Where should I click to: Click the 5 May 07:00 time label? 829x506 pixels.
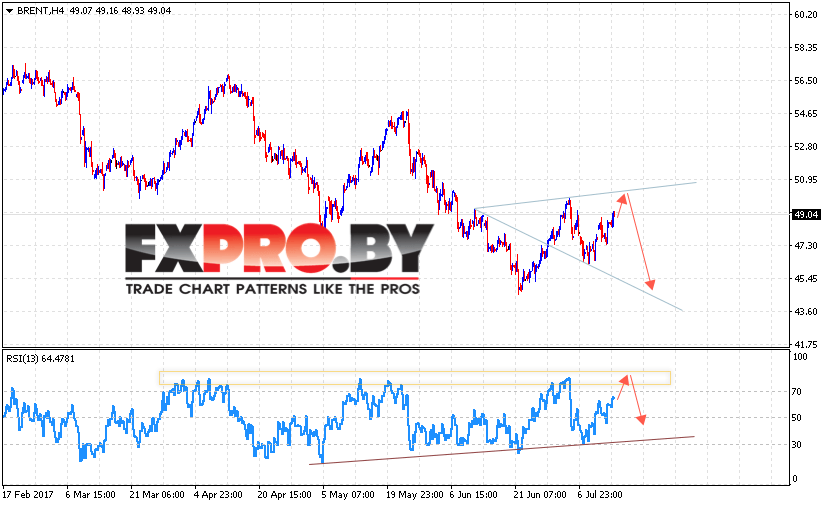pos(349,494)
